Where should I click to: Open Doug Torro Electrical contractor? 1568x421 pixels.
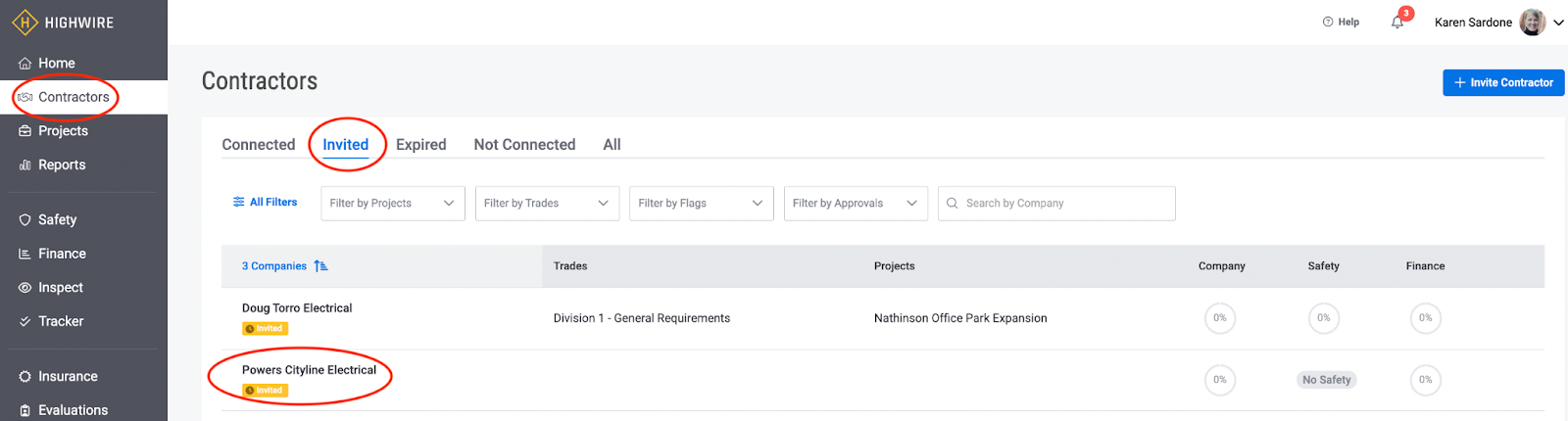[297, 307]
